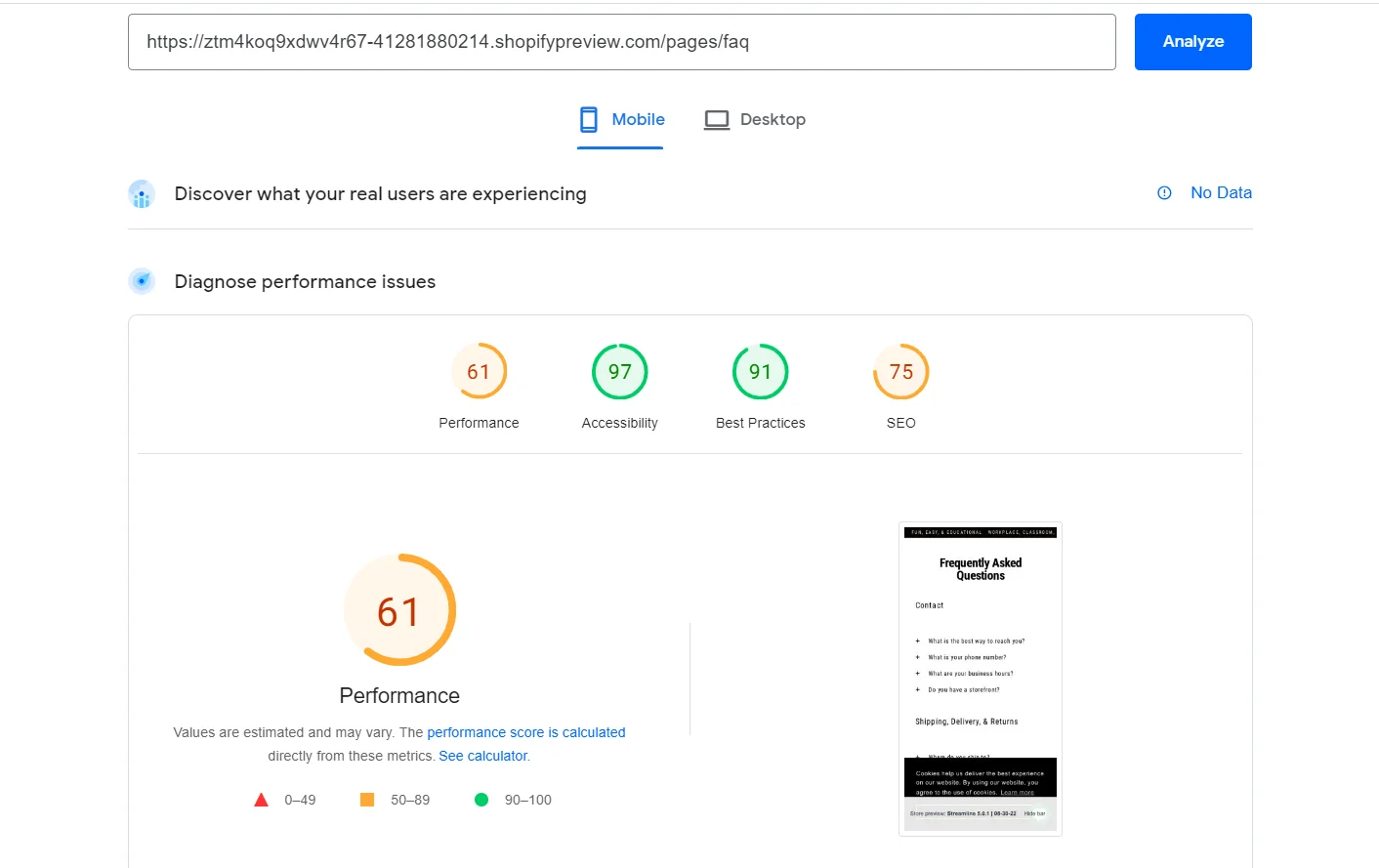Click the 'Discover what your real users are experiencing' heading
The width and height of the screenshot is (1379, 868).
coord(381,194)
